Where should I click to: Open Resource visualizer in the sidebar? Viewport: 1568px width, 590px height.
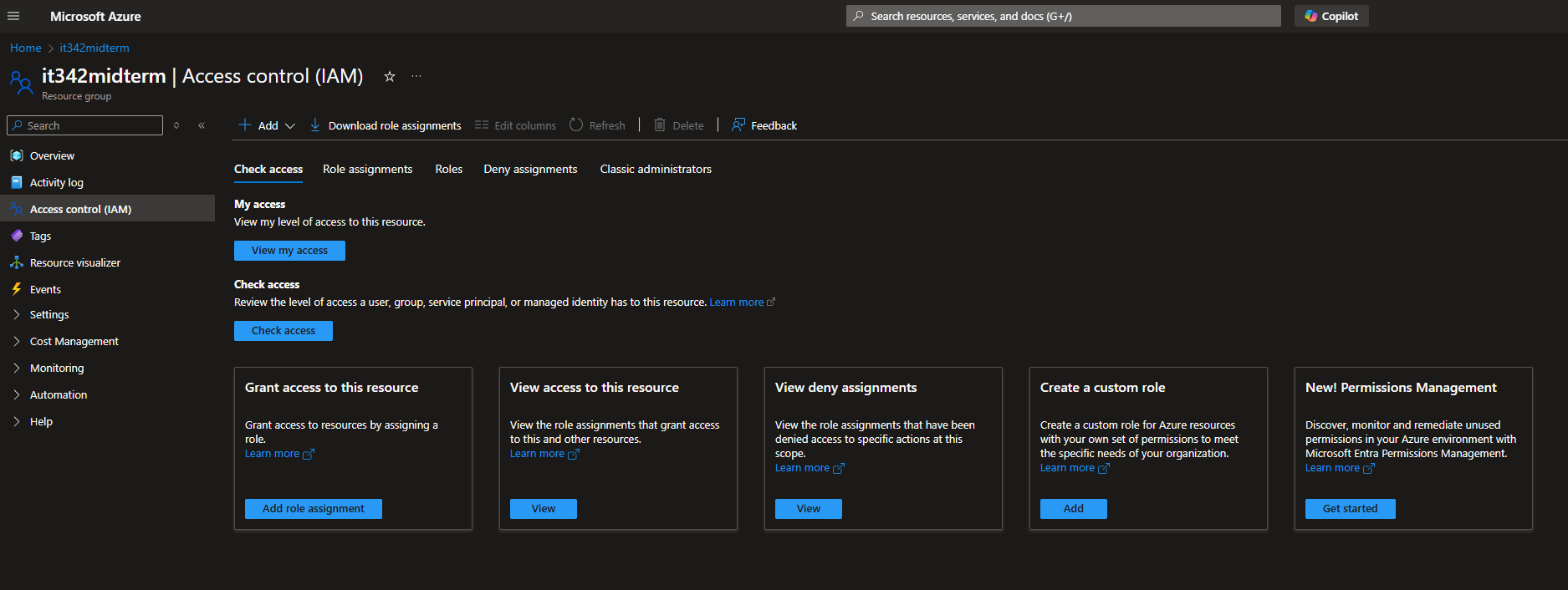click(x=75, y=262)
